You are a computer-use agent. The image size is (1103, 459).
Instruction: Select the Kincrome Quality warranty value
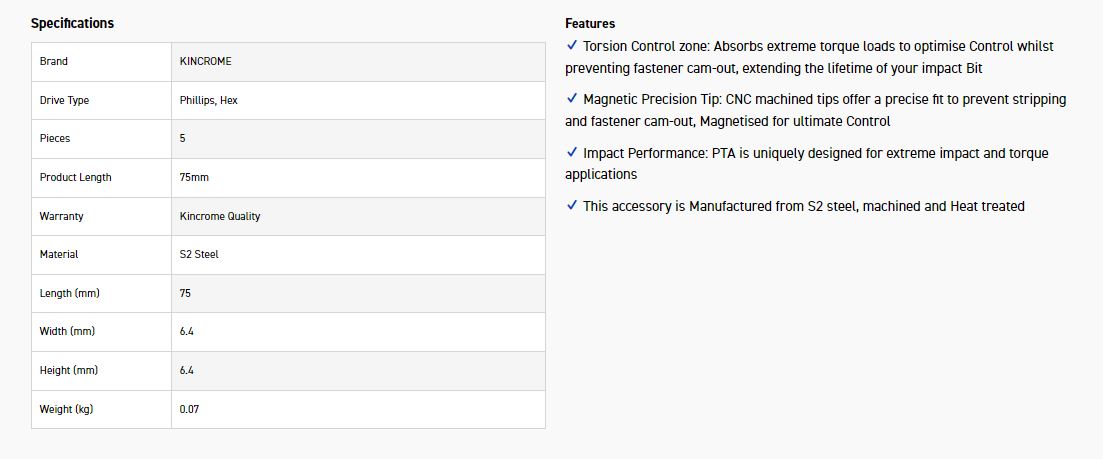pyautogui.click(x=220, y=216)
